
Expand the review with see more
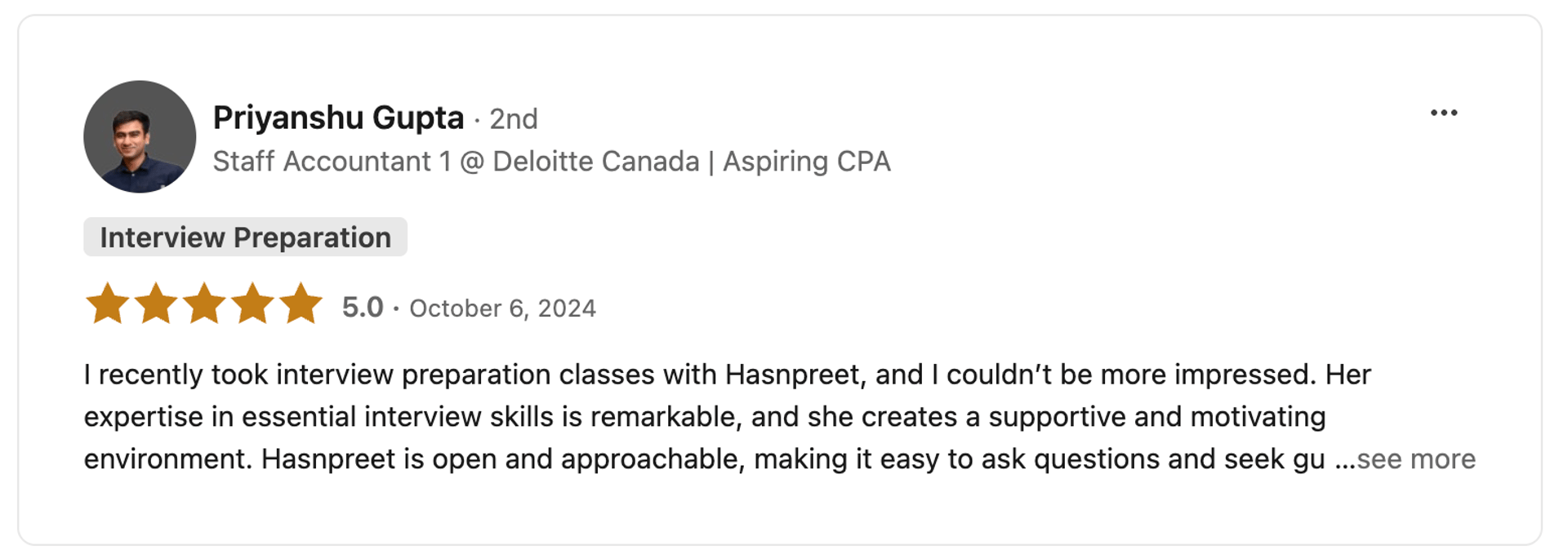point(1415,459)
